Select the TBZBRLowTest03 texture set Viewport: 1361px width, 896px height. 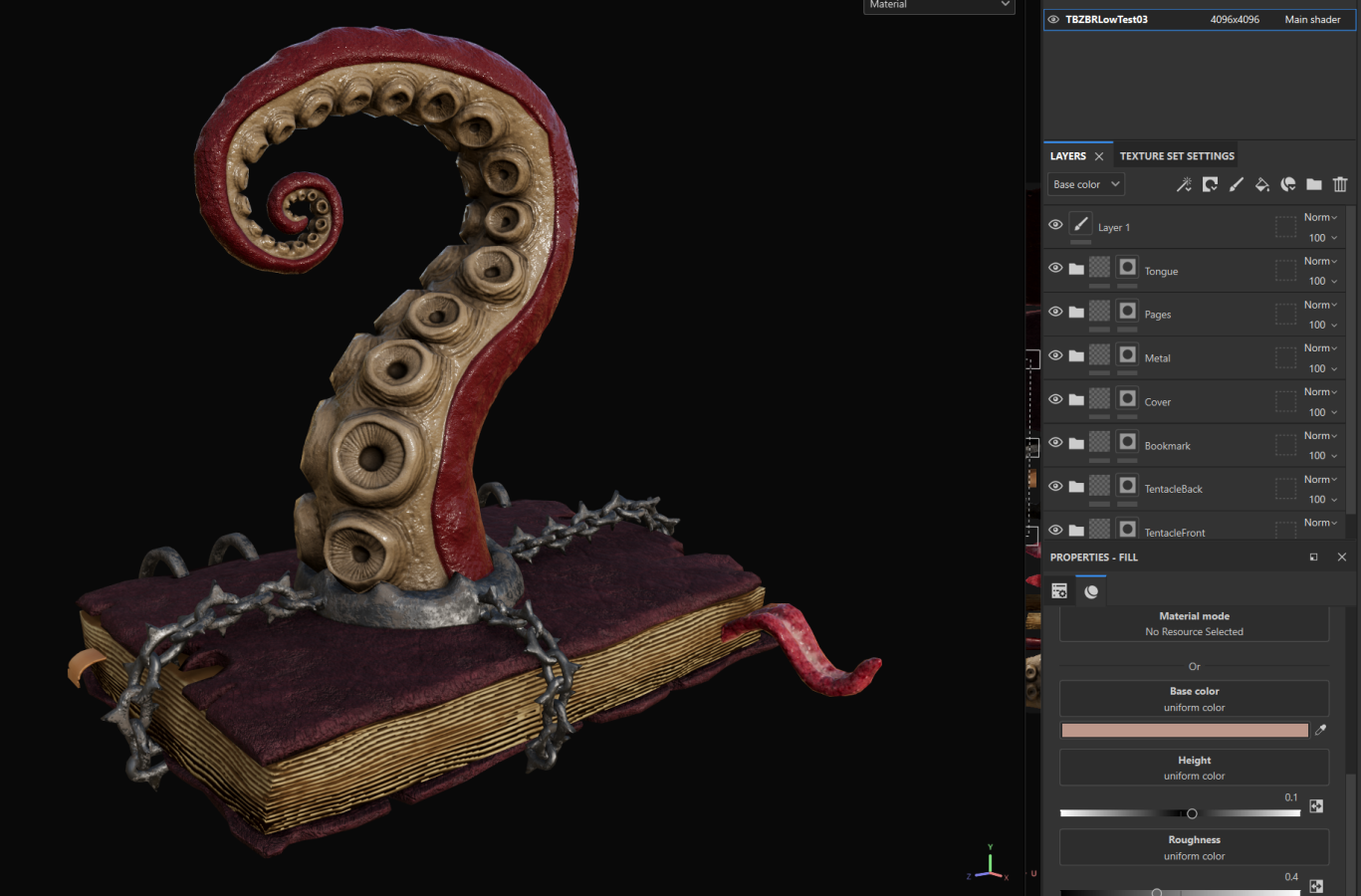1200,19
